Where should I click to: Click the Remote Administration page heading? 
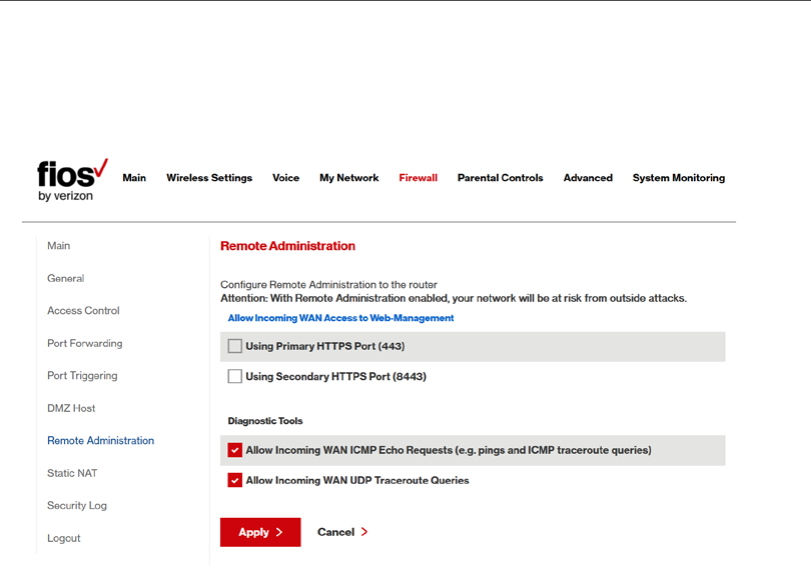pyautogui.click(x=288, y=246)
